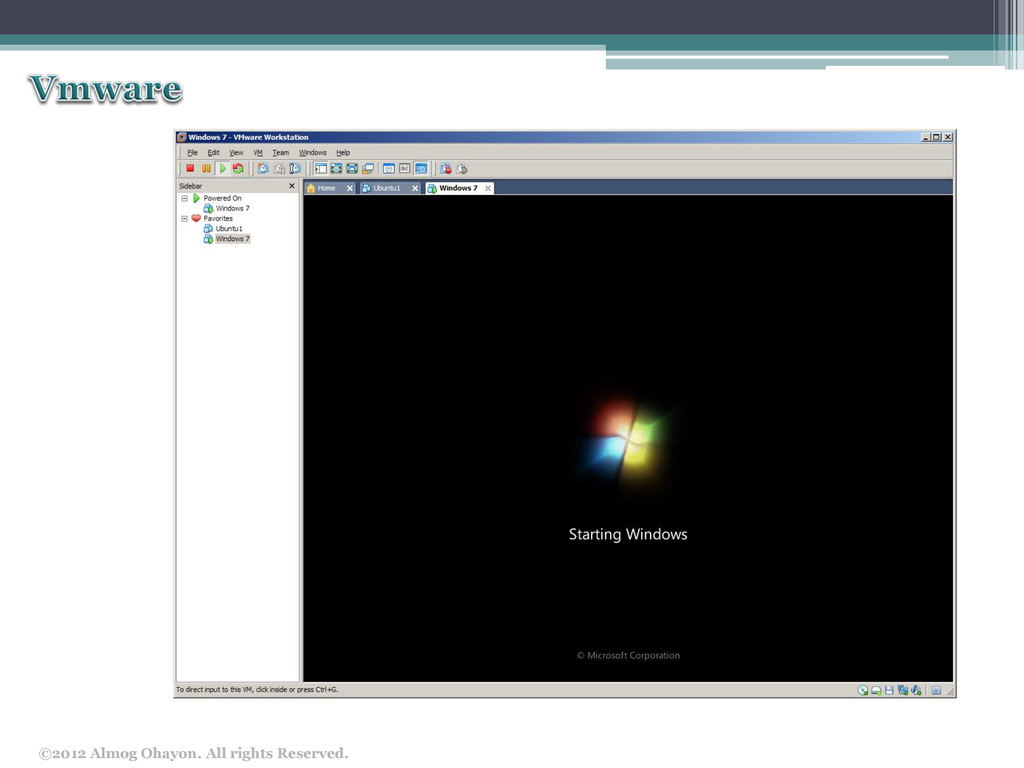Click the CD/DVD drive status icon
Screen dimensions: 1024x768
863,690
